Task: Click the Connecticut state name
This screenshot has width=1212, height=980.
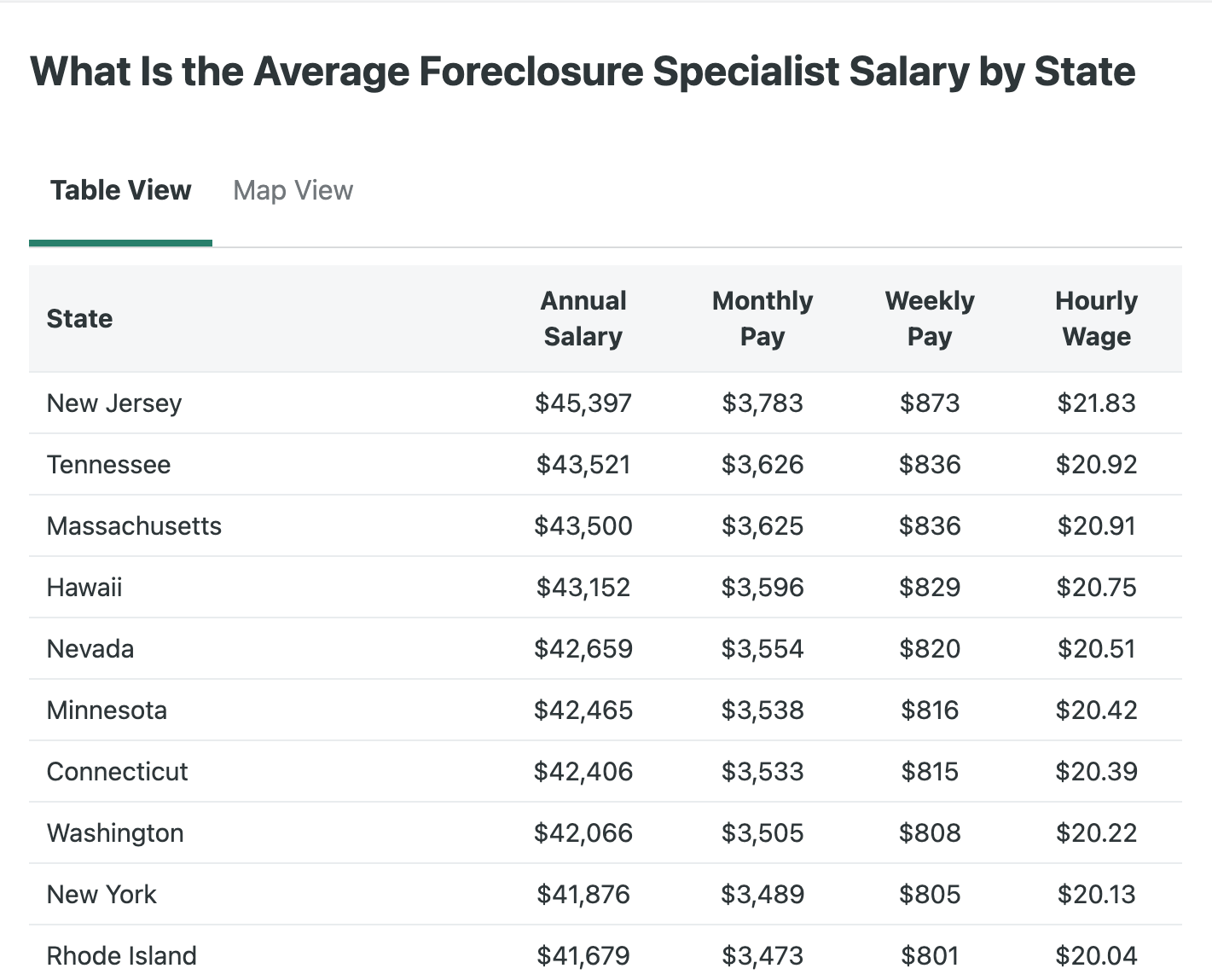Action: pos(117,772)
